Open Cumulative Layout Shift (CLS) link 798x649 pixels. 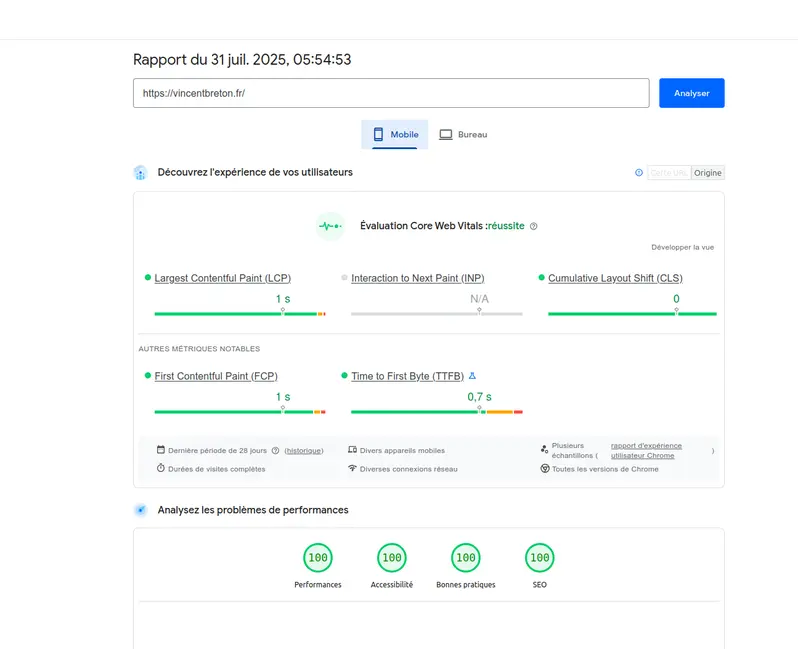coord(615,278)
